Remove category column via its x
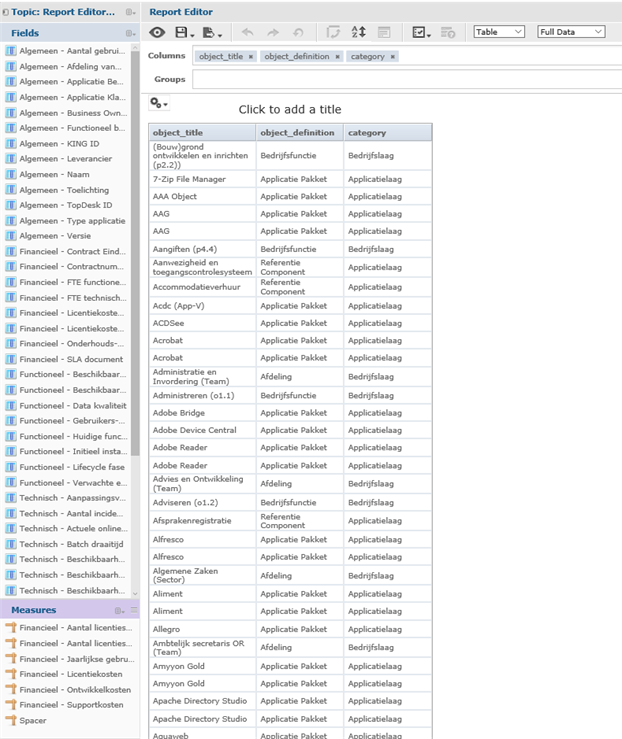Viewport: 622px width, 739px height. 393,57
